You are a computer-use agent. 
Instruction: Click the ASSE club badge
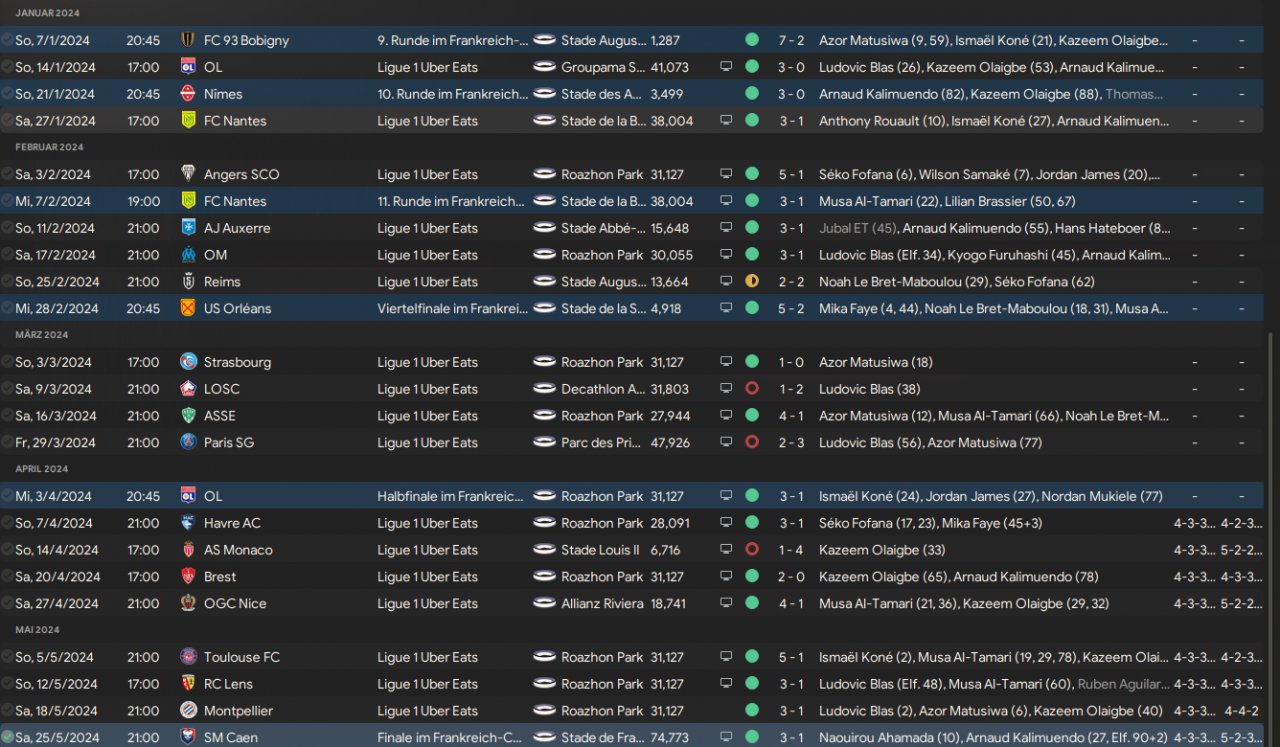click(x=187, y=416)
